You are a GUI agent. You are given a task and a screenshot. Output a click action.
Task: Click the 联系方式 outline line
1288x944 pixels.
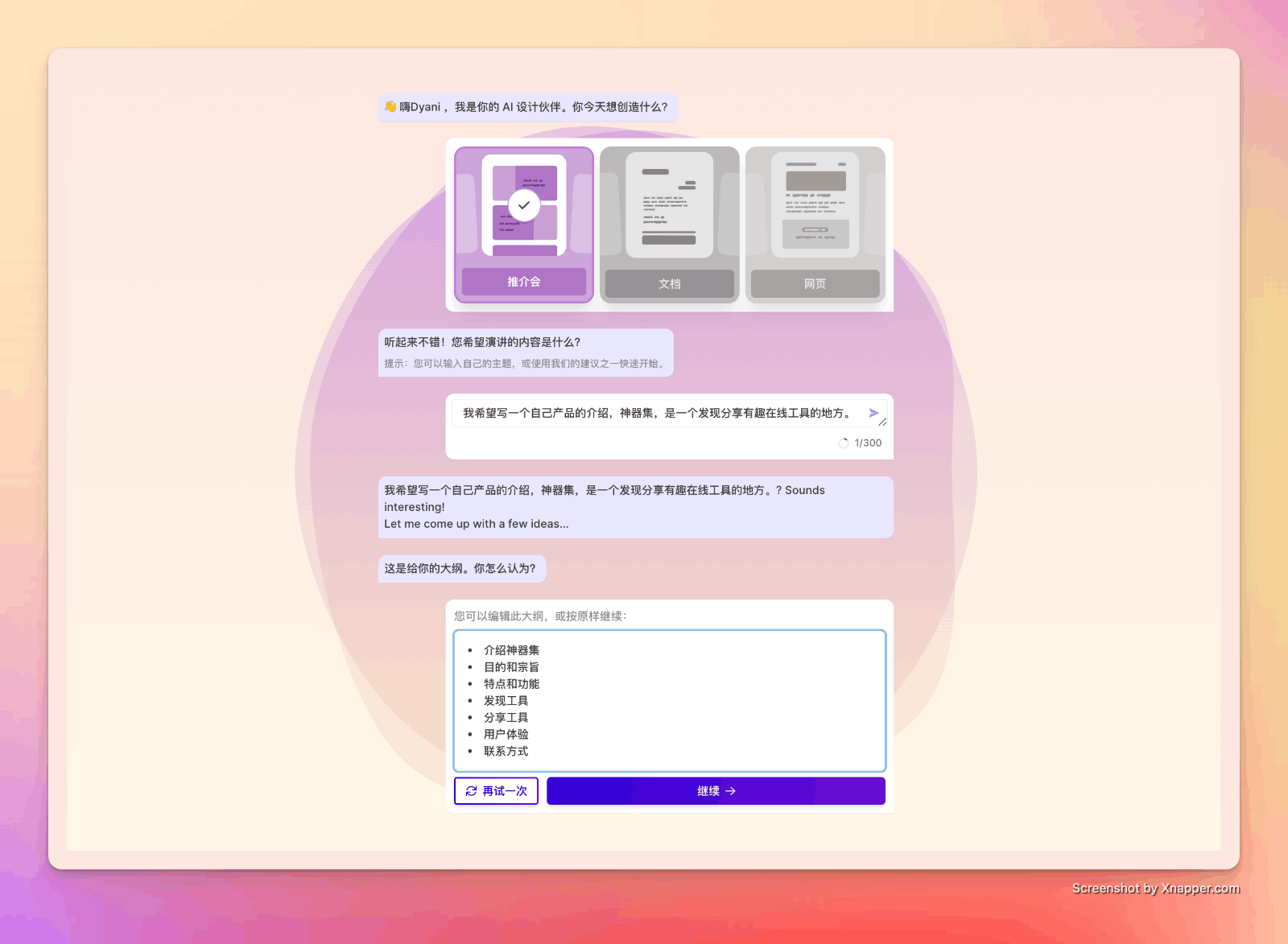click(506, 751)
